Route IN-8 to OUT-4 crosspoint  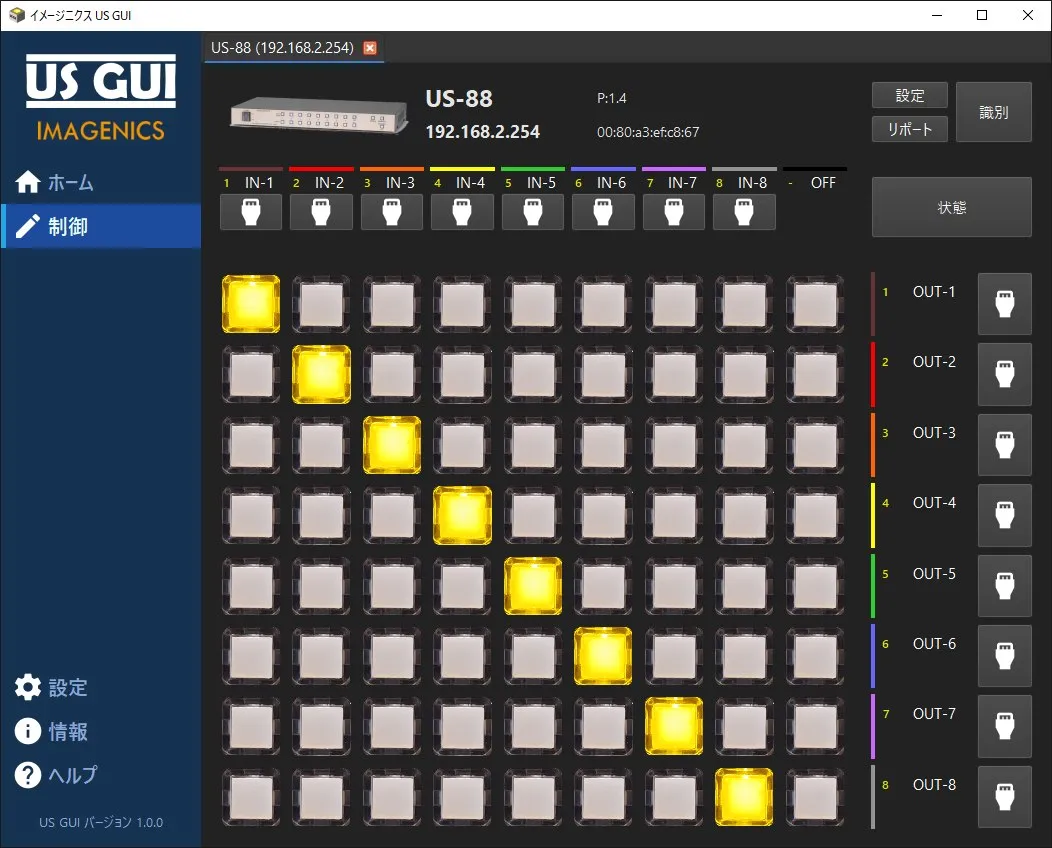[x=744, y=515]
